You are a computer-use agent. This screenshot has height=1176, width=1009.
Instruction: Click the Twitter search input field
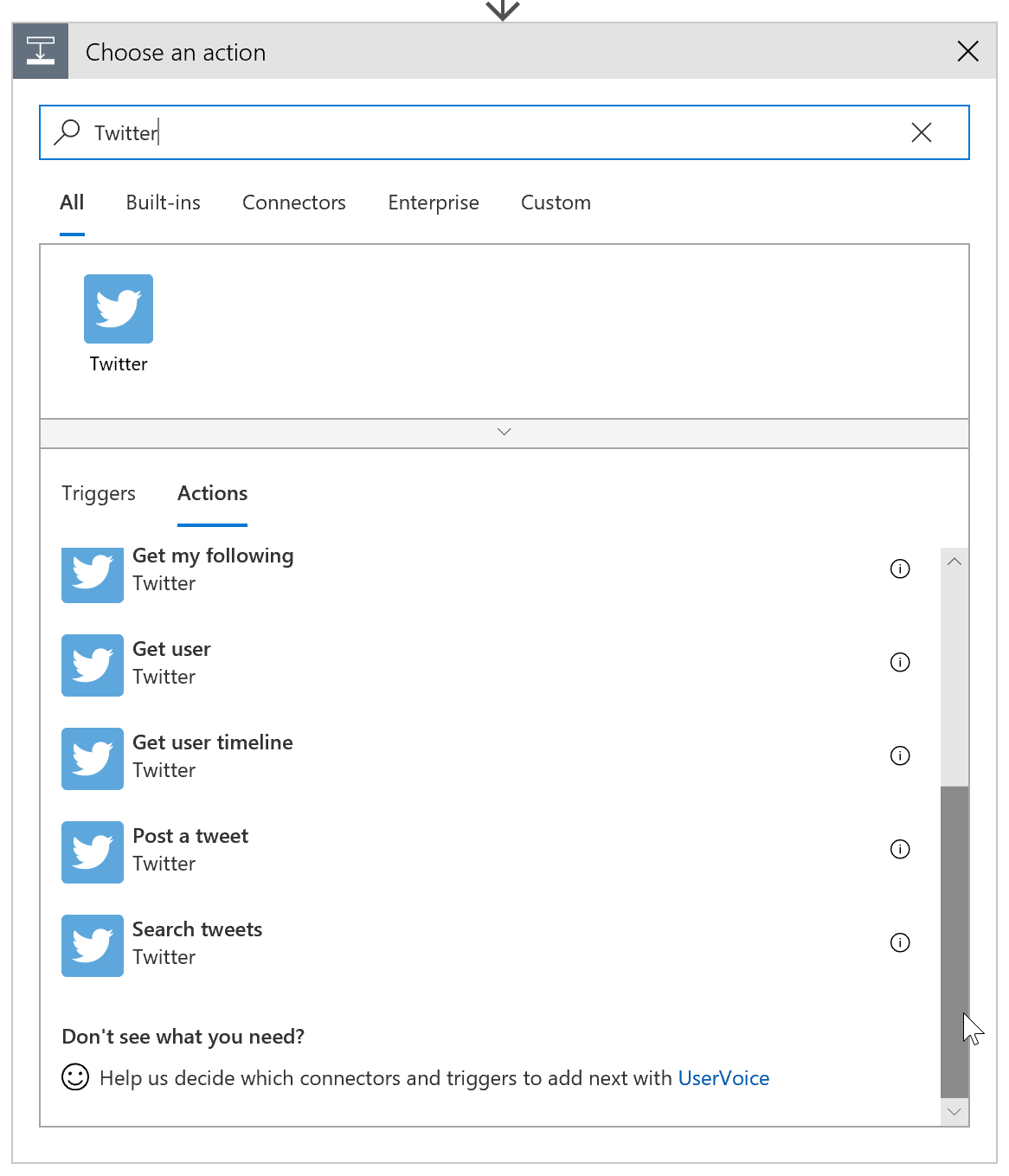[x=504, y=132]
